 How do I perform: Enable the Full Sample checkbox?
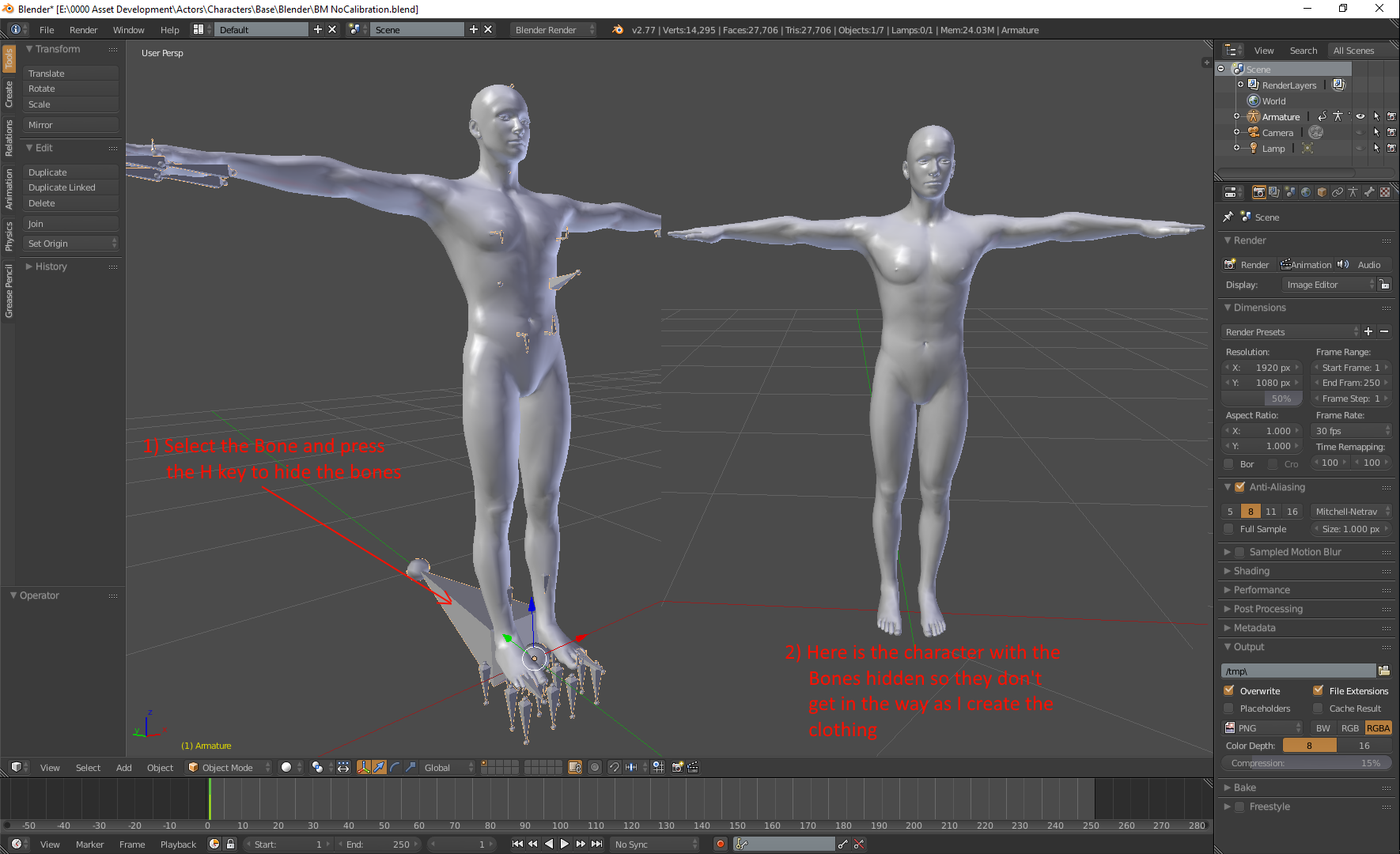pos(1228,529)
